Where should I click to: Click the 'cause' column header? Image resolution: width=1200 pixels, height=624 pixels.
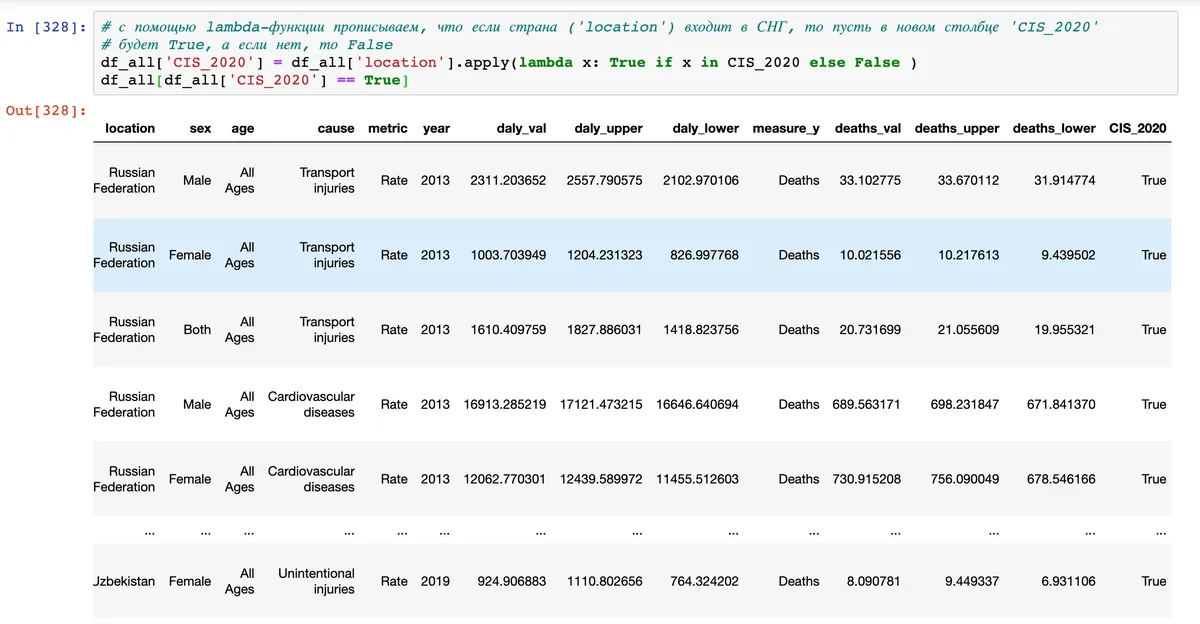pos(336,128)
